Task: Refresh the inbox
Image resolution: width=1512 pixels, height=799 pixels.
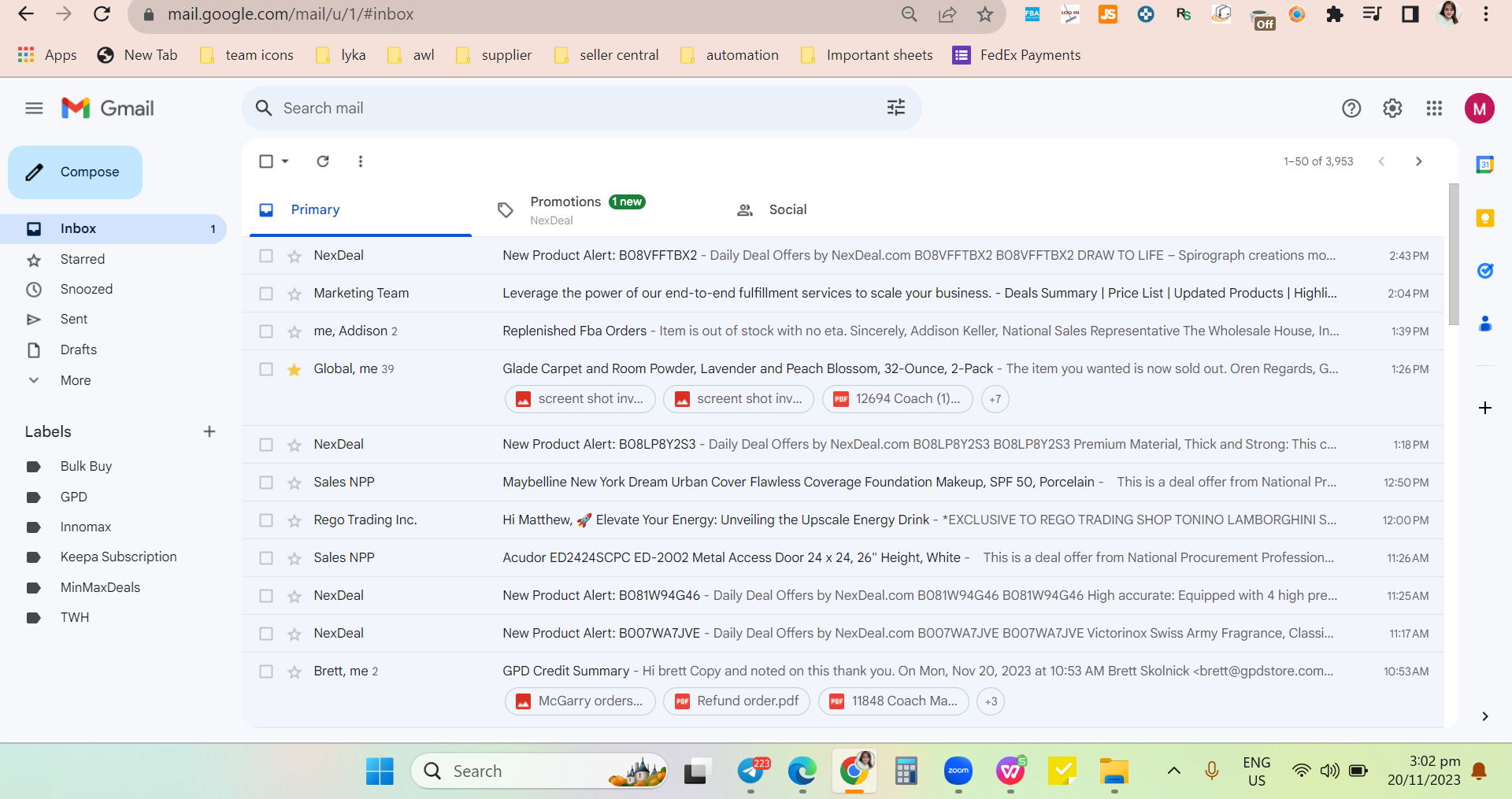Action: click(323, 161)
